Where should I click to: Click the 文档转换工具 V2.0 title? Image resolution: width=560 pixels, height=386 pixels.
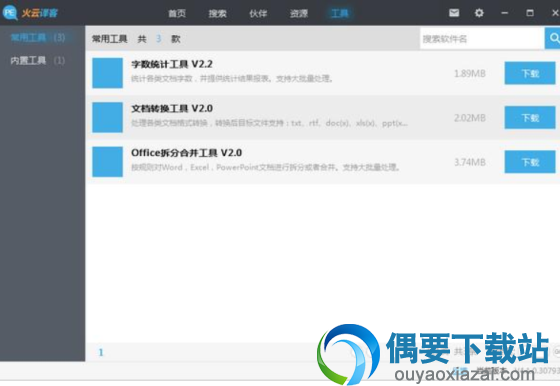[172, 109]
